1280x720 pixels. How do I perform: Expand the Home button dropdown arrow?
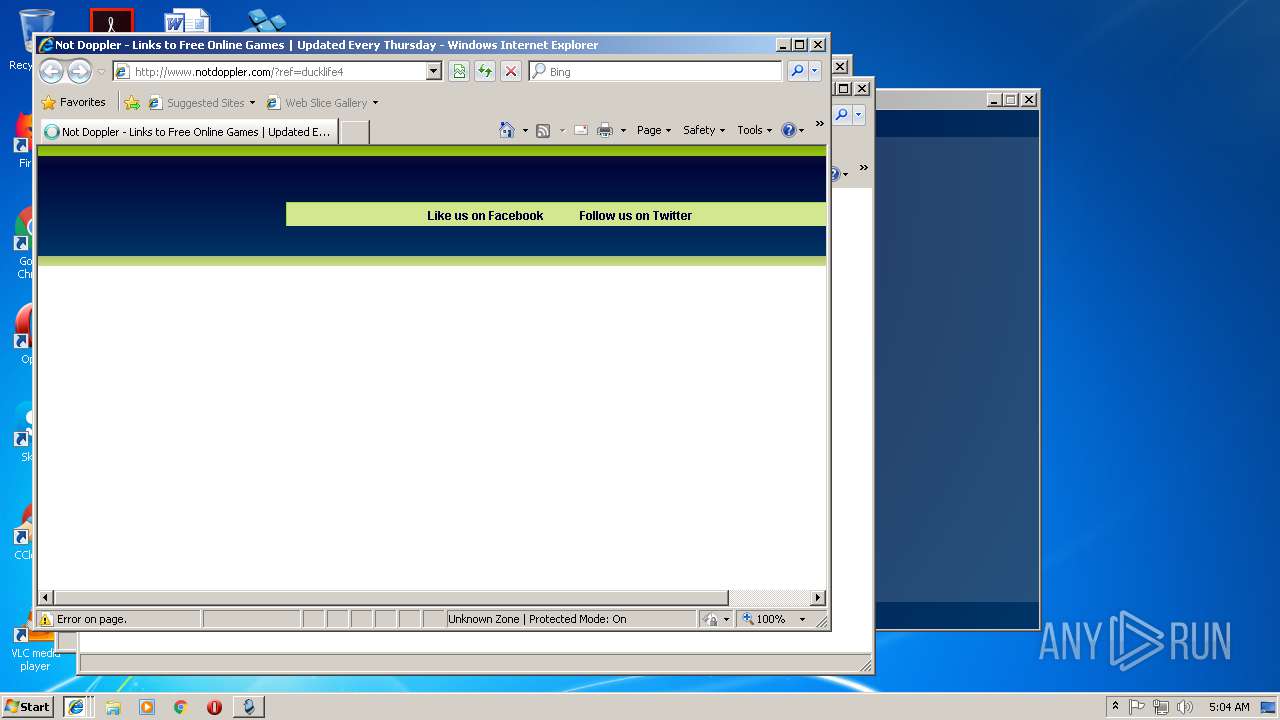[x=525, y=130]
